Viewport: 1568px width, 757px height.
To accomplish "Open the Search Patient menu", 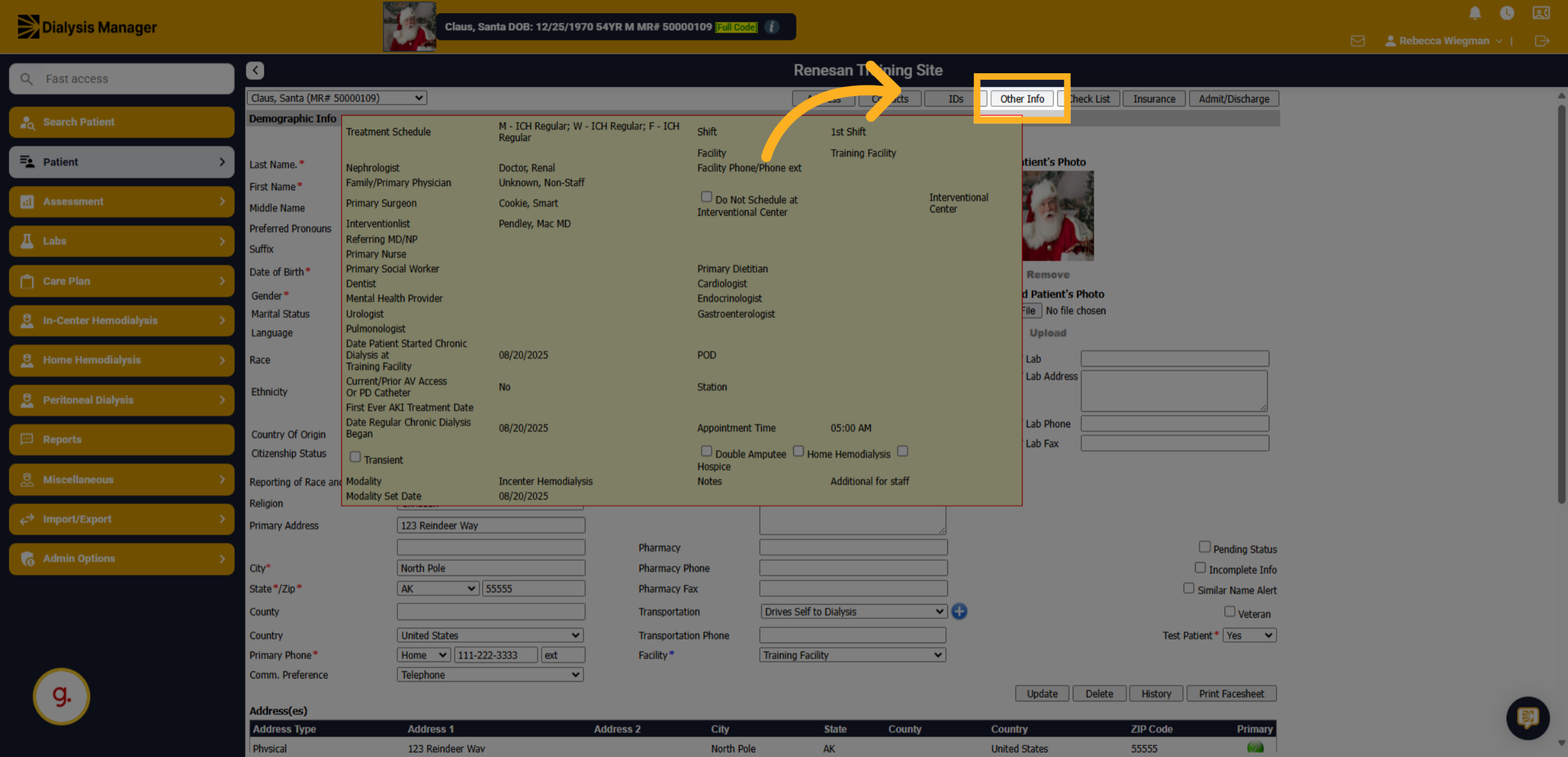I will pyautogui.click(x=122, y=122).
